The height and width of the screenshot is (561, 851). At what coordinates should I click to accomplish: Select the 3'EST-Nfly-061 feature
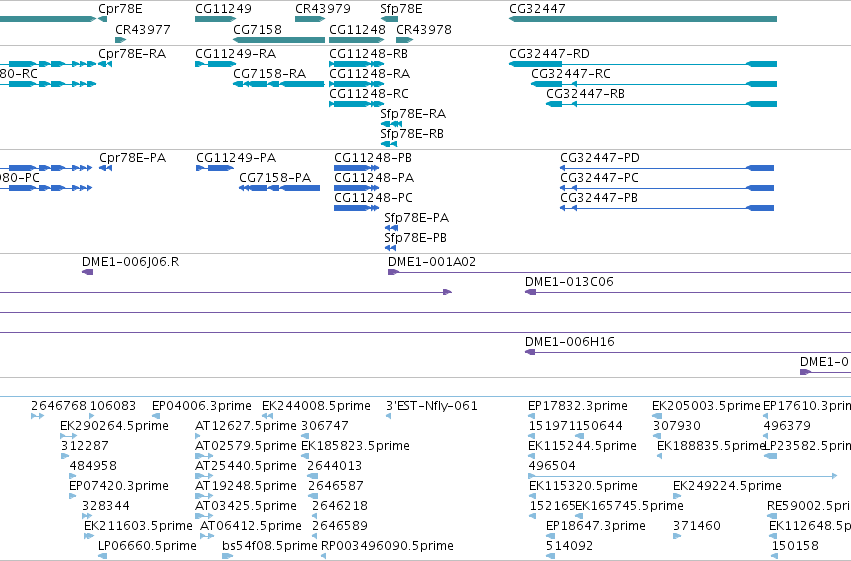[389, 416]
